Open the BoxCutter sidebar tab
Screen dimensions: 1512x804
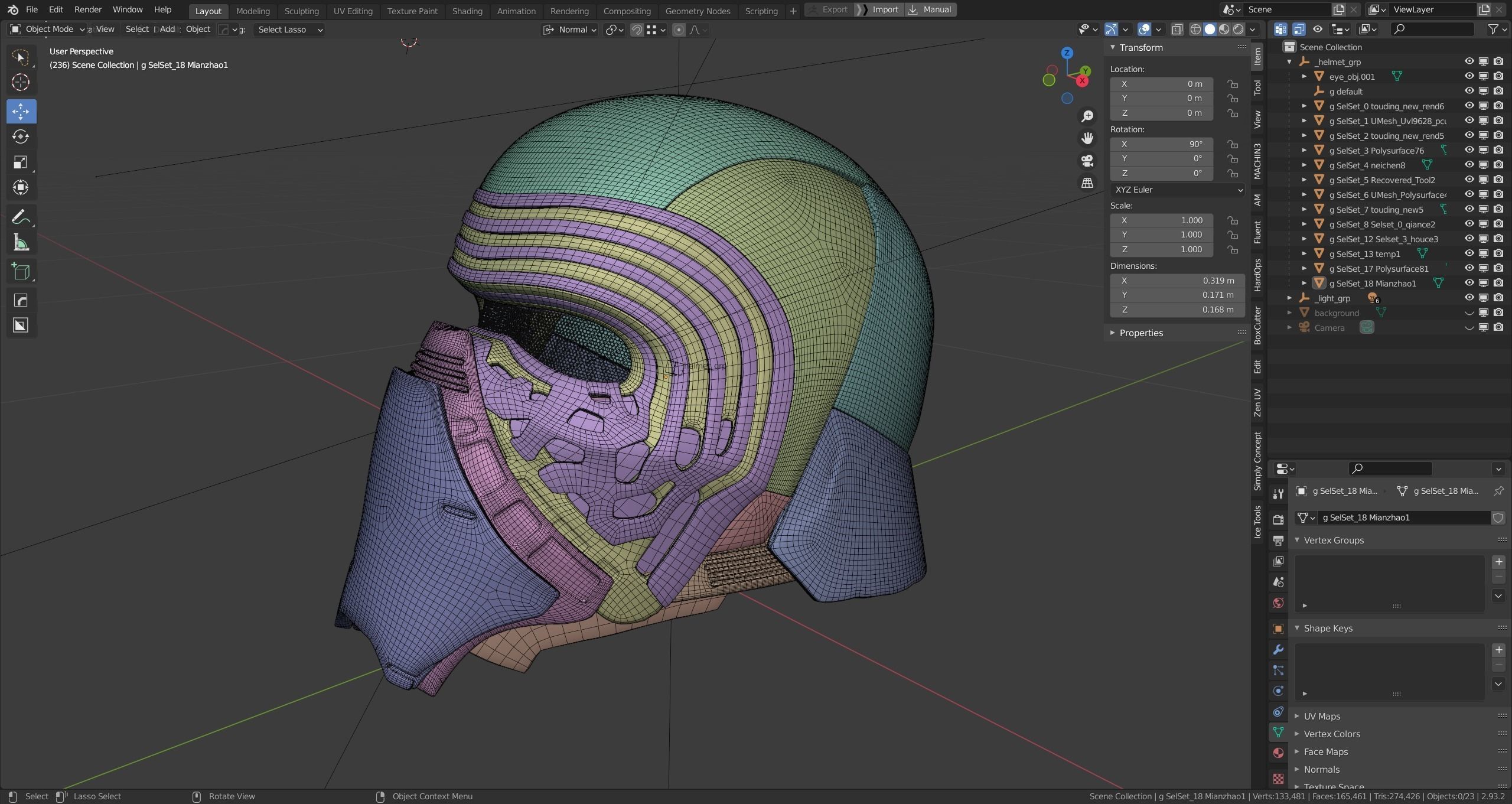[1257, 325]
